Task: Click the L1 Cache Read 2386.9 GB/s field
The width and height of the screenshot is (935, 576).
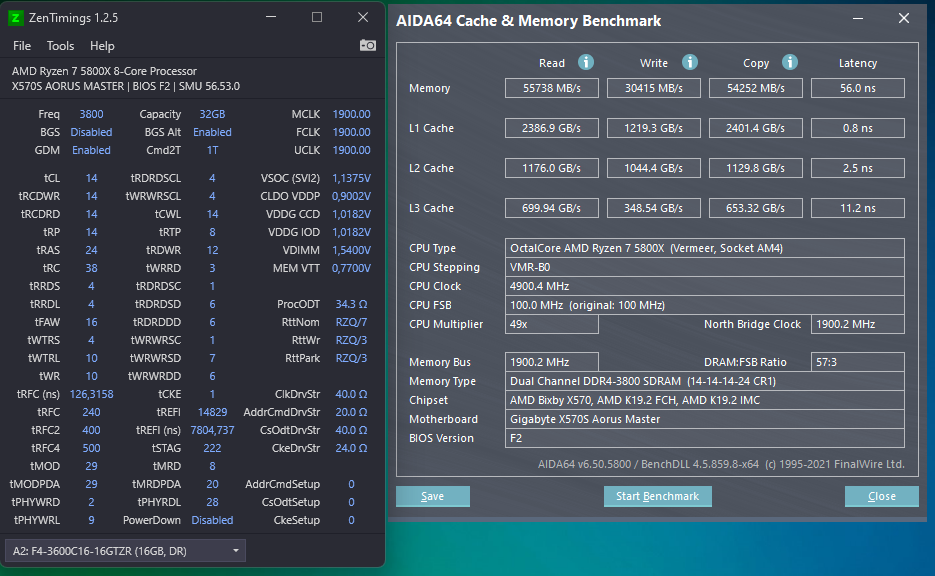Action: tap(552, 128)
